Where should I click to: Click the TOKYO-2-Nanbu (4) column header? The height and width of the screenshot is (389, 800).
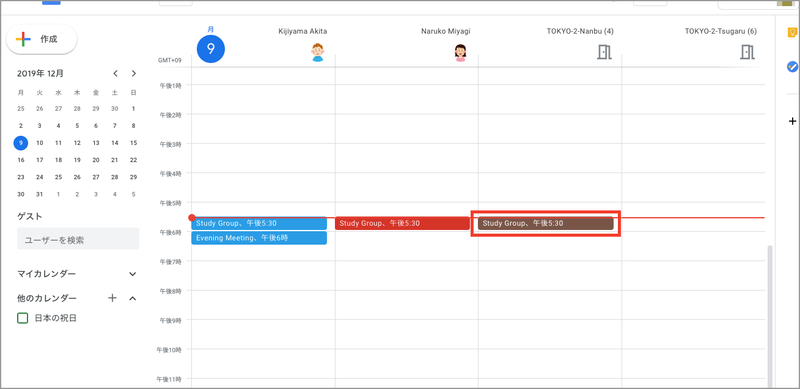tap(580, 31)
